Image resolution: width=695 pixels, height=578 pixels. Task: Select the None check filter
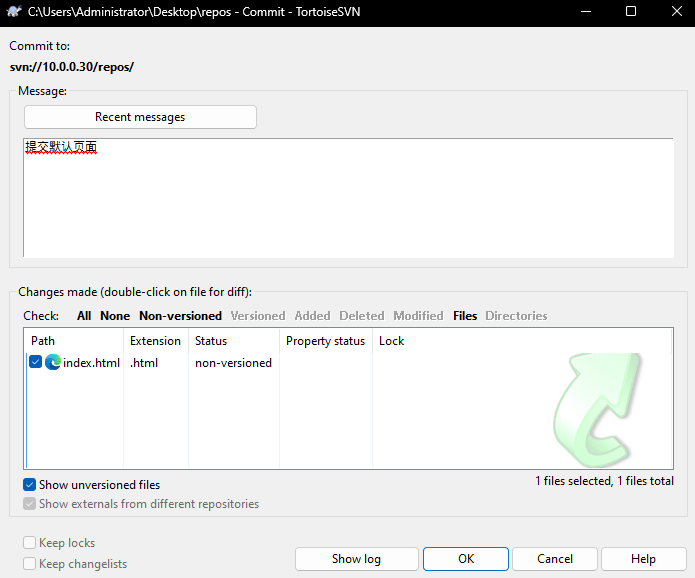[115, 316]
